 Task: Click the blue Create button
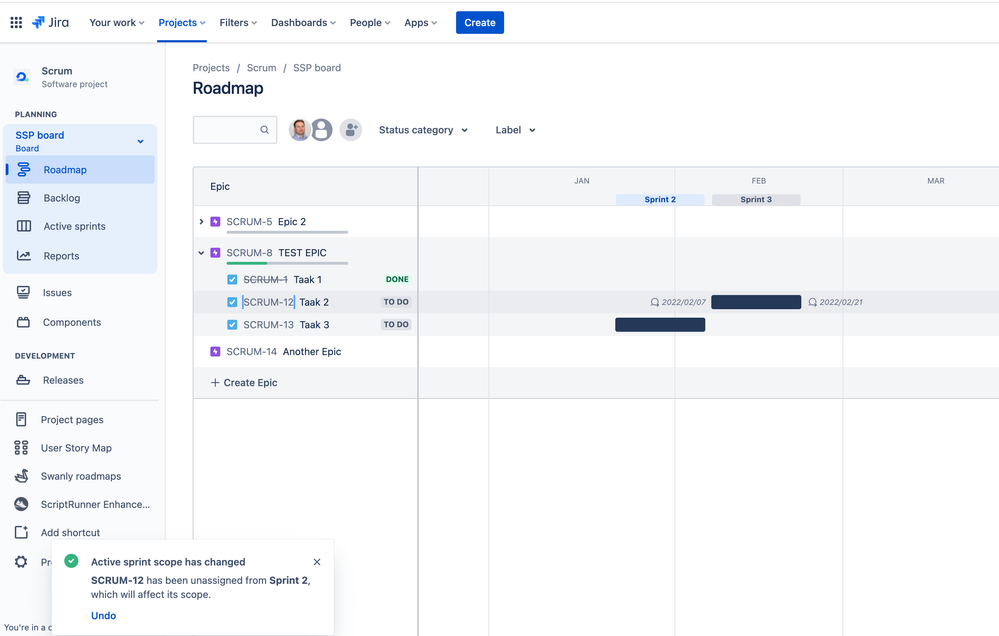480,22
